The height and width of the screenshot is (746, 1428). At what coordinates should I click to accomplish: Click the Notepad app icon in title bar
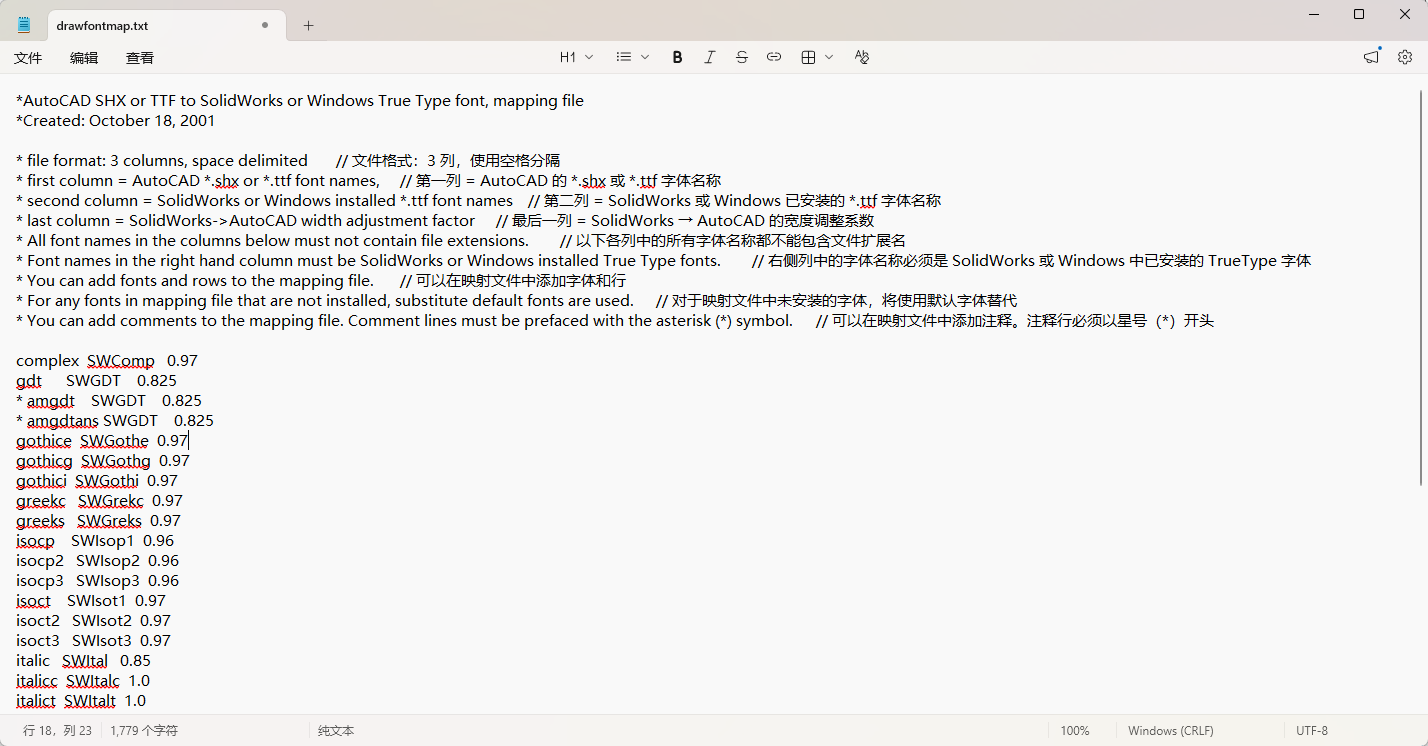24,25
